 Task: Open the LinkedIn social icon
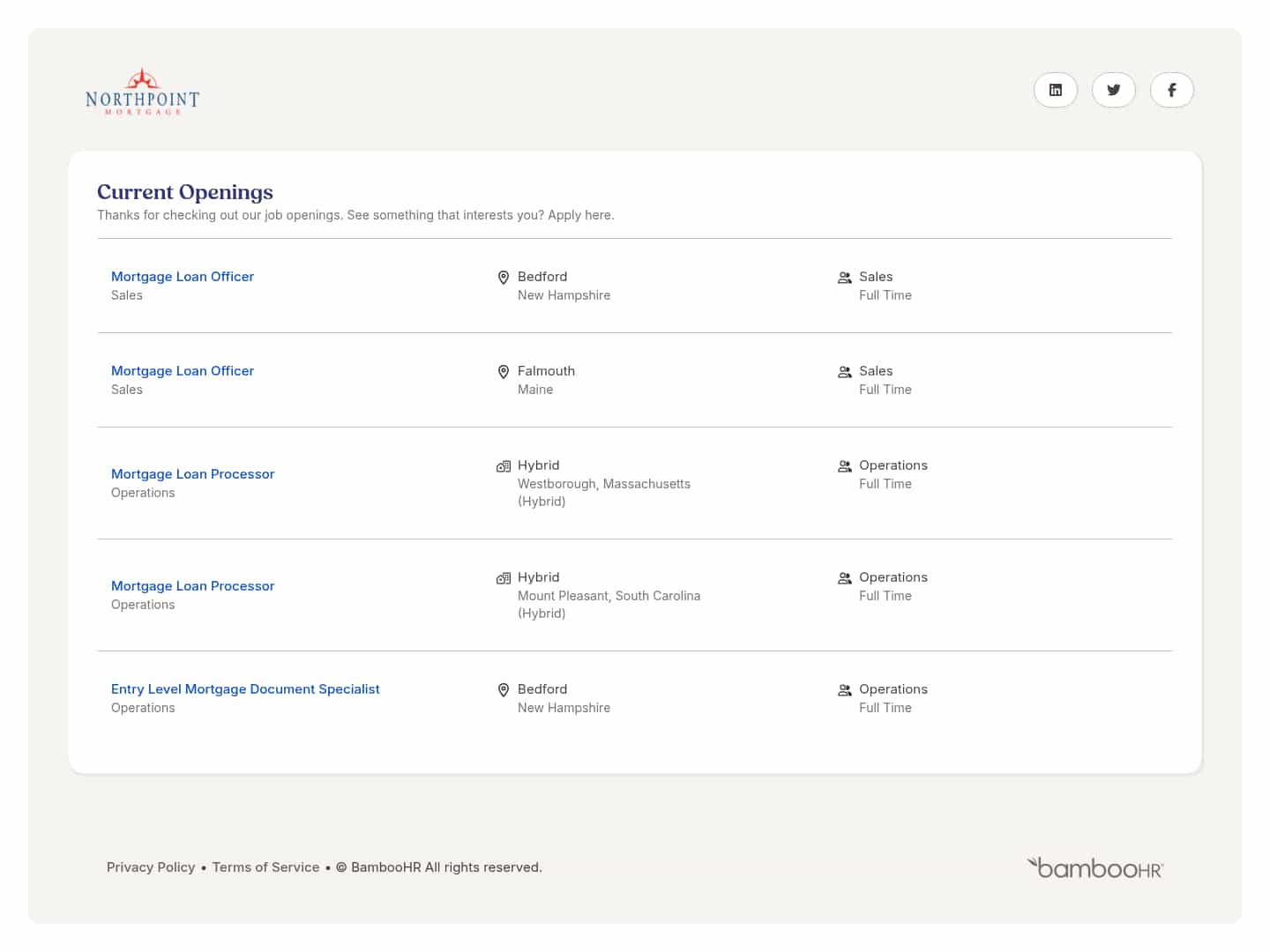pyautogui.click(x=1055, y=90)
